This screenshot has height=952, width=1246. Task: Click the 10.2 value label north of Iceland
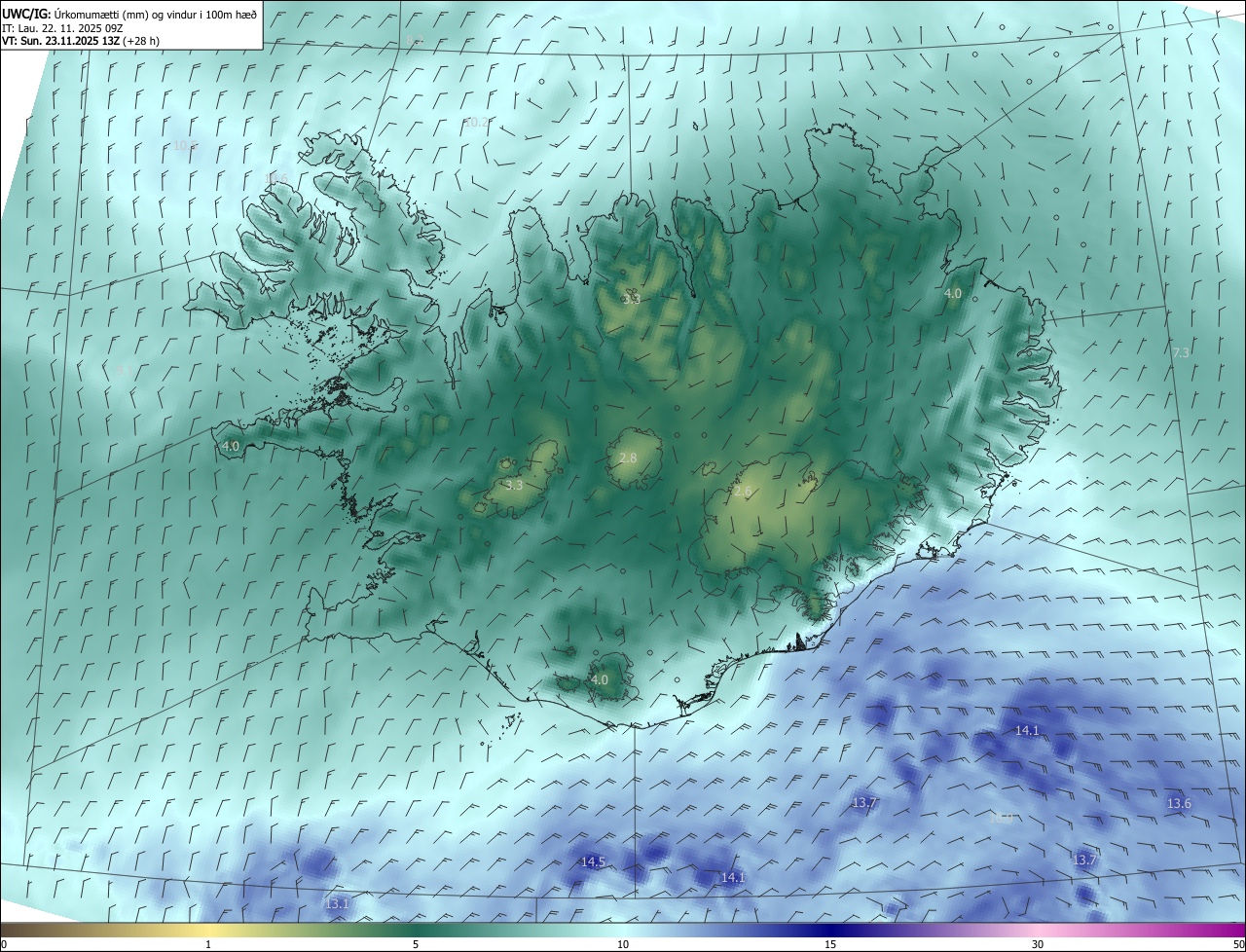pos(476,123)
